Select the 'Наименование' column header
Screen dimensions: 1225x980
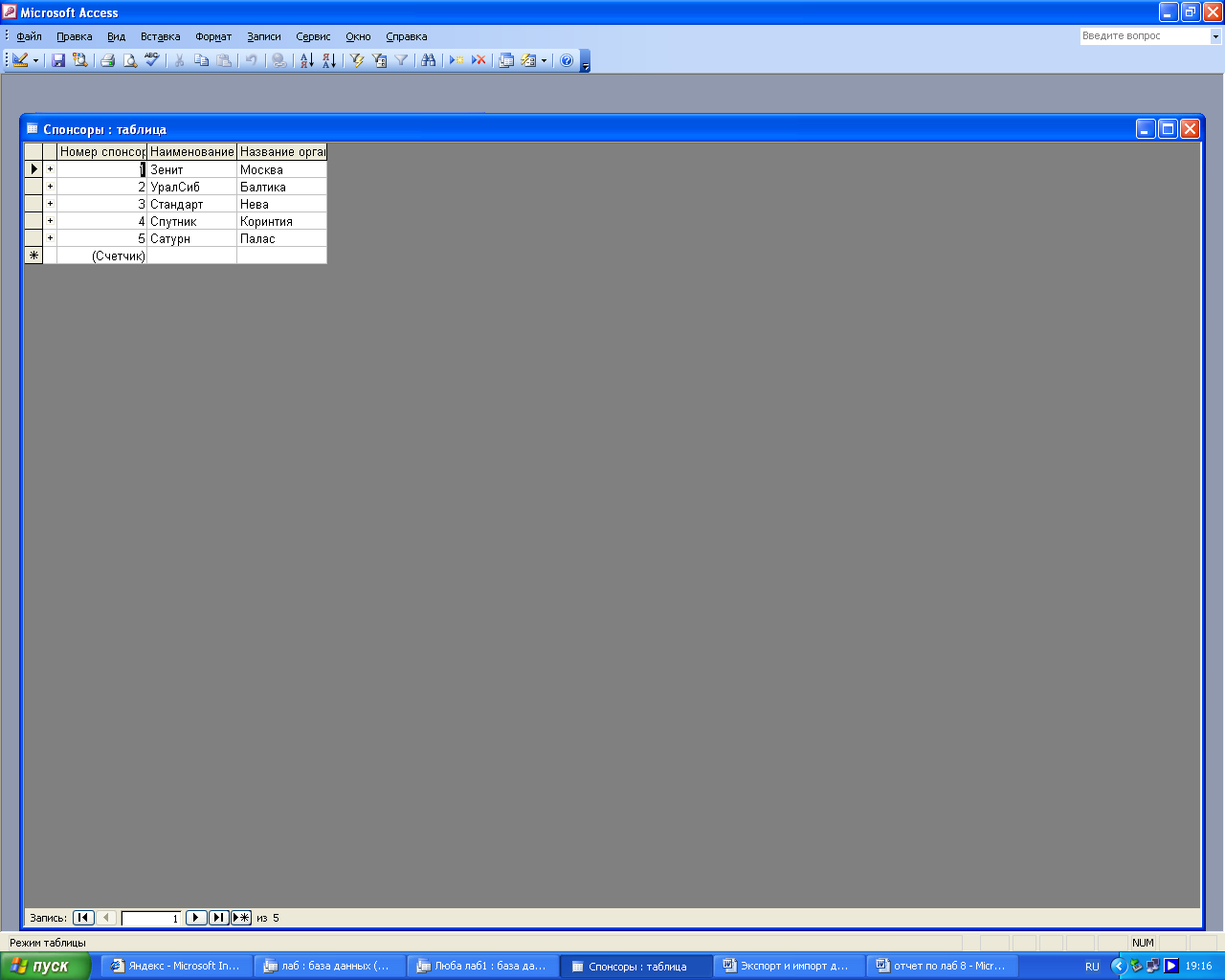click(x=191, y=151)
